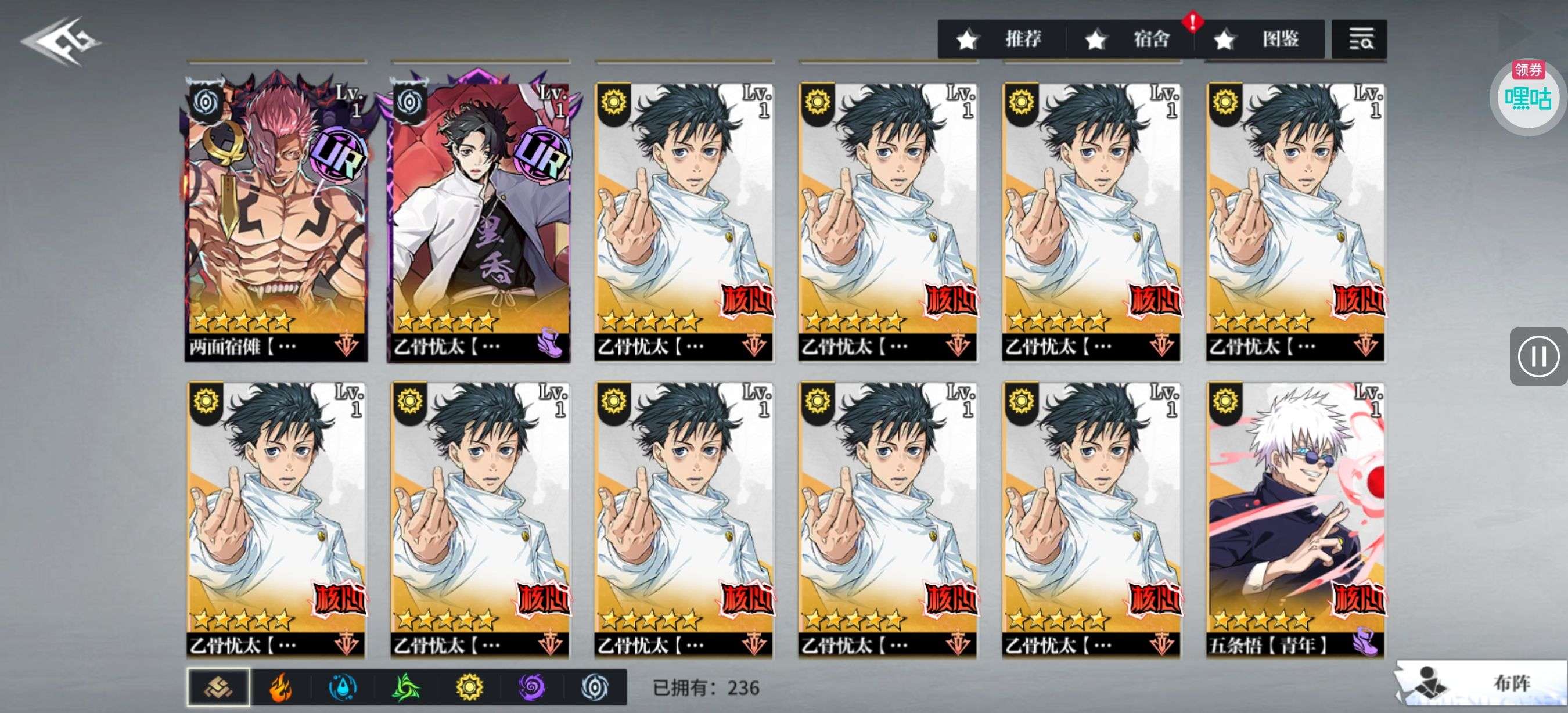Select the water element filter icon
This screenshot has height=713, width=1568.
tap(343, 688)
